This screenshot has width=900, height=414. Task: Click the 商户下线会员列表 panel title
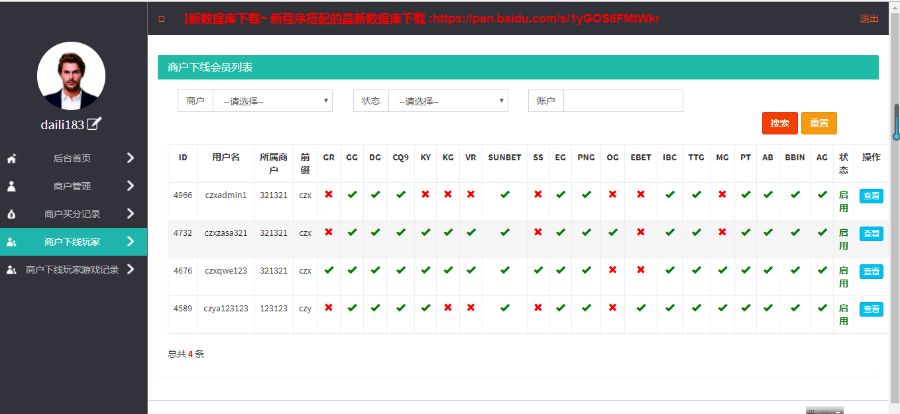click(x=210, y=68)
